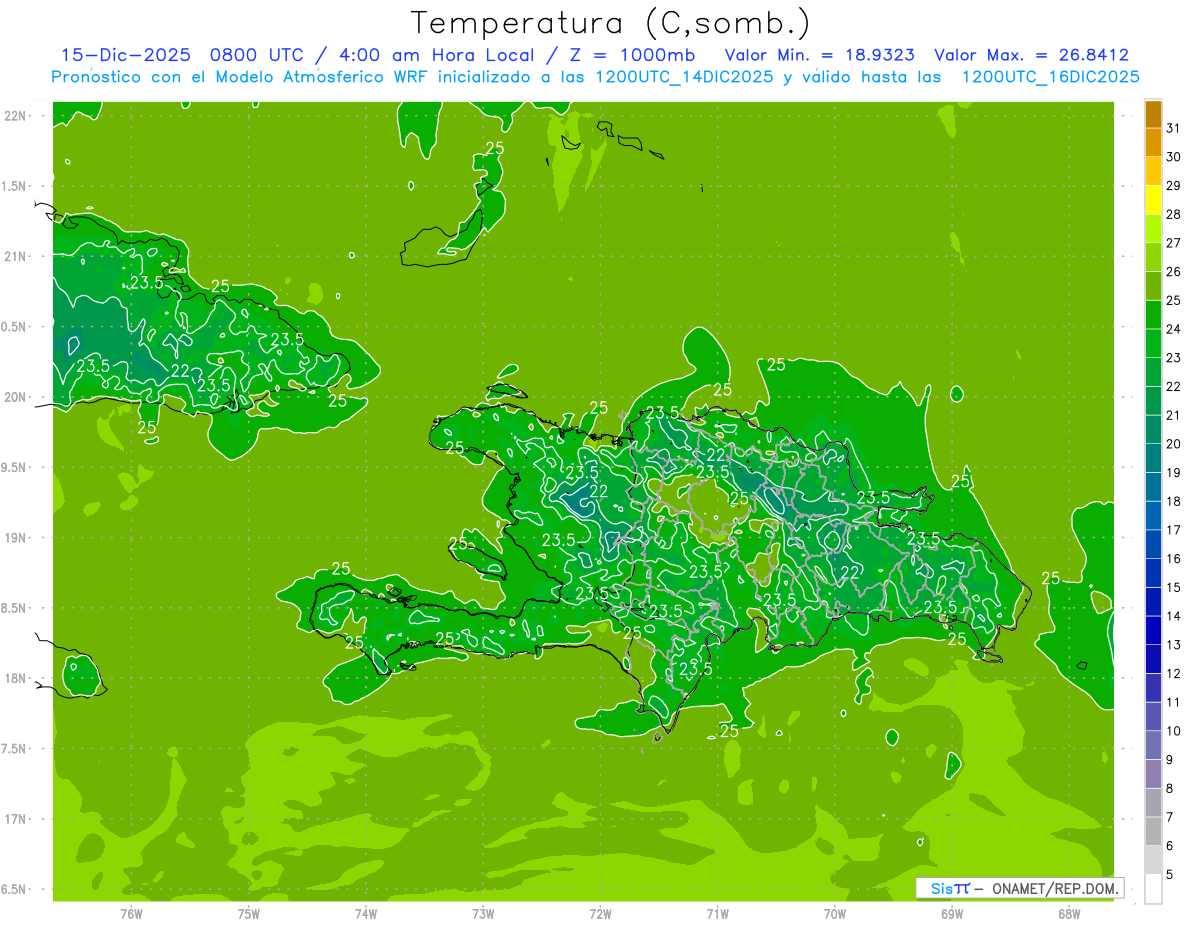Click the "76W" longitude axis label
Image resolution: width=1200 pixels, height=927 pixels.
(x=131, y=913)
